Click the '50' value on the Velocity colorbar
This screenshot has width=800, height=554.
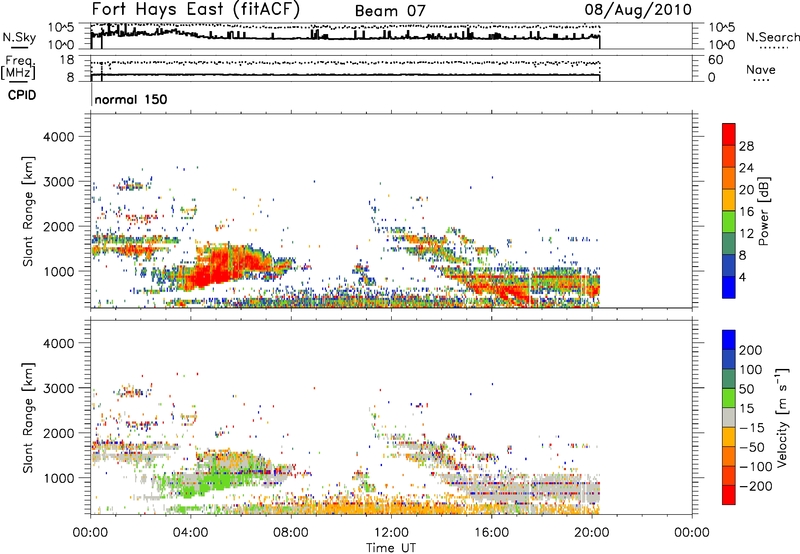tap(746, 389)
